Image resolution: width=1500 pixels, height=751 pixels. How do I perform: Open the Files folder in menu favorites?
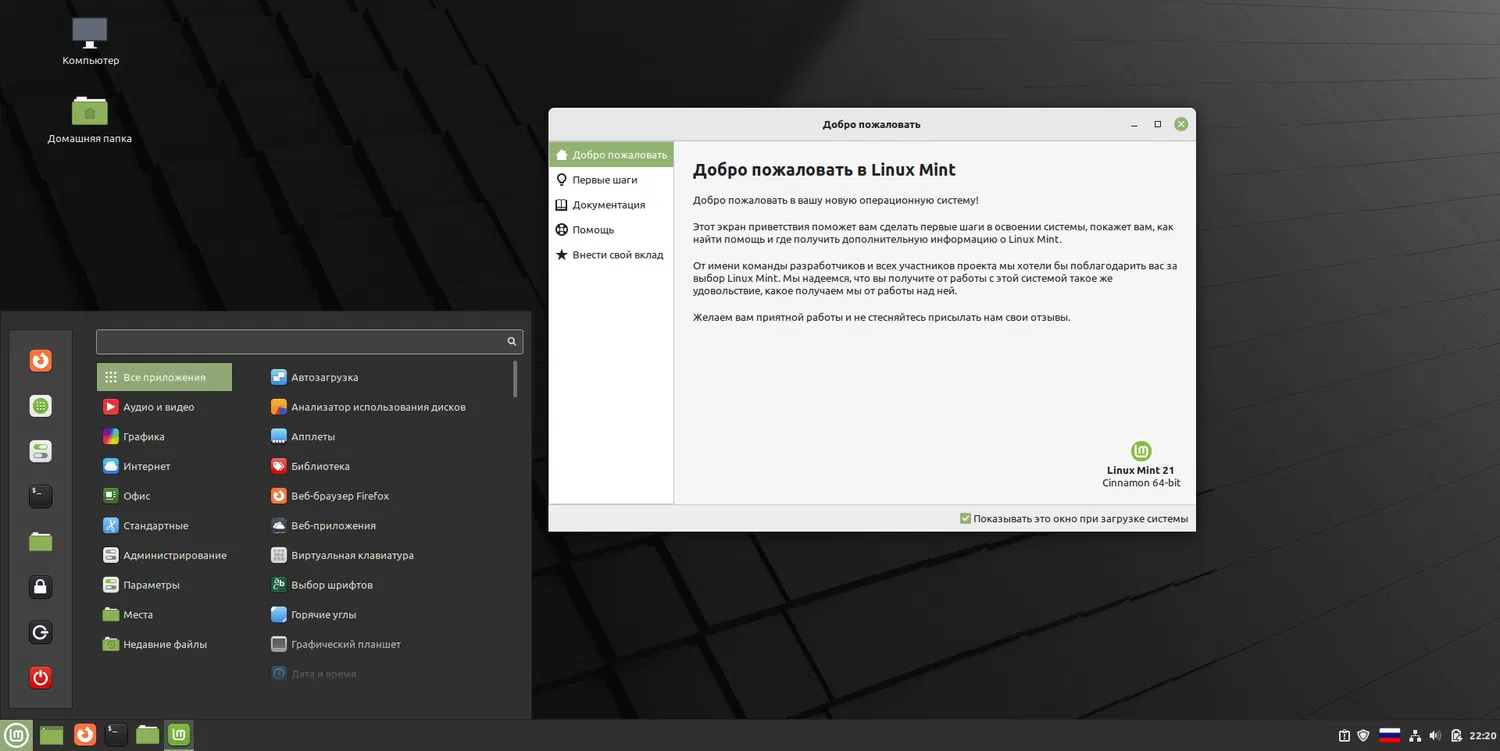point(40,542)
